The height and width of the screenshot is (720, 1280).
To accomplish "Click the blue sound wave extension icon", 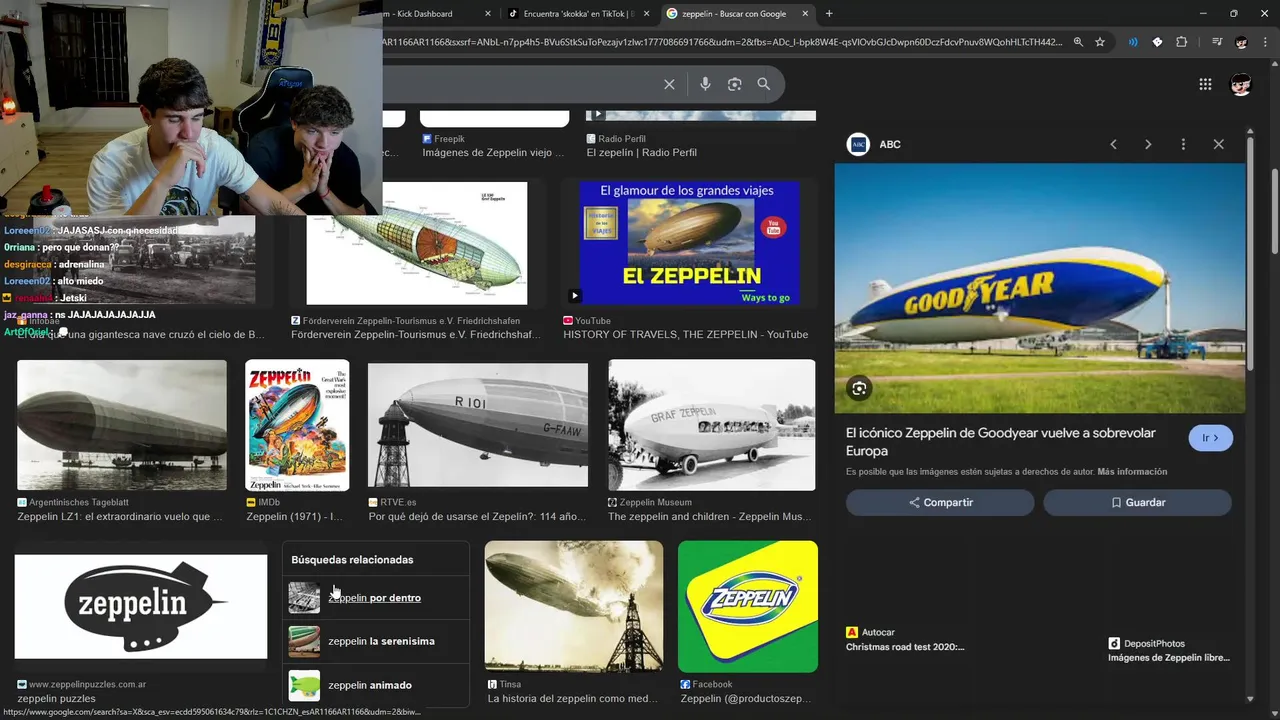I will (1133, 42).
